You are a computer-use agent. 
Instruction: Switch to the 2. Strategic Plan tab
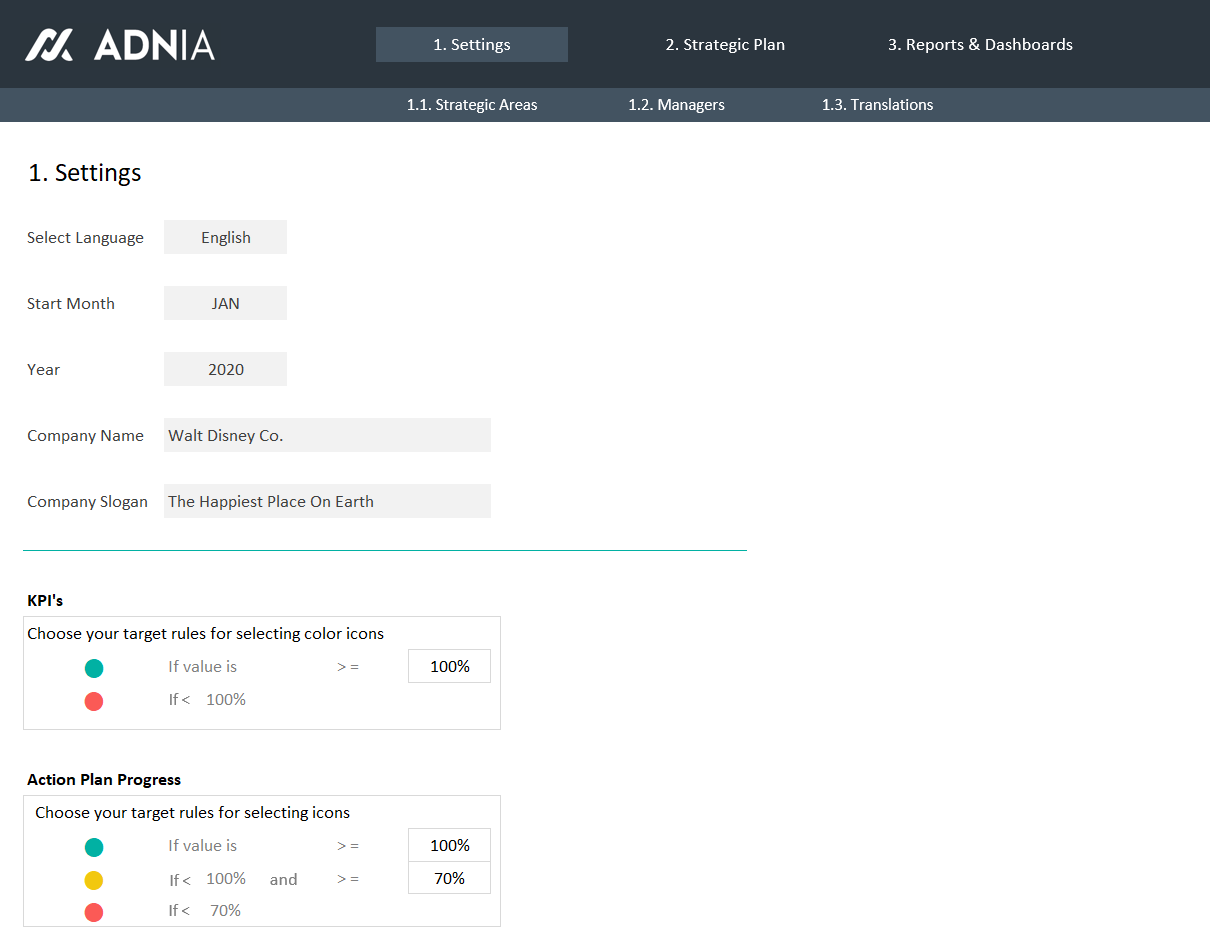pos(725,45)
